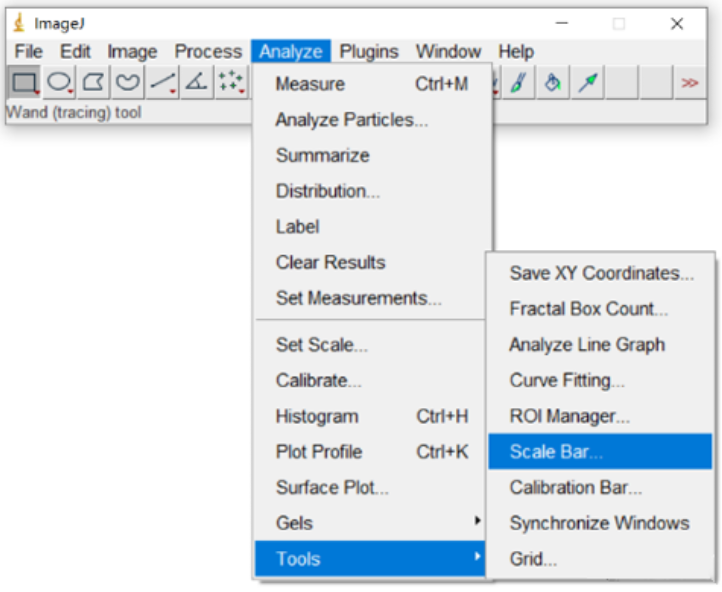722x592 pixels.
Task: Select the Oval selection tool
Action: pyautogui.click(x=59, y=83)
